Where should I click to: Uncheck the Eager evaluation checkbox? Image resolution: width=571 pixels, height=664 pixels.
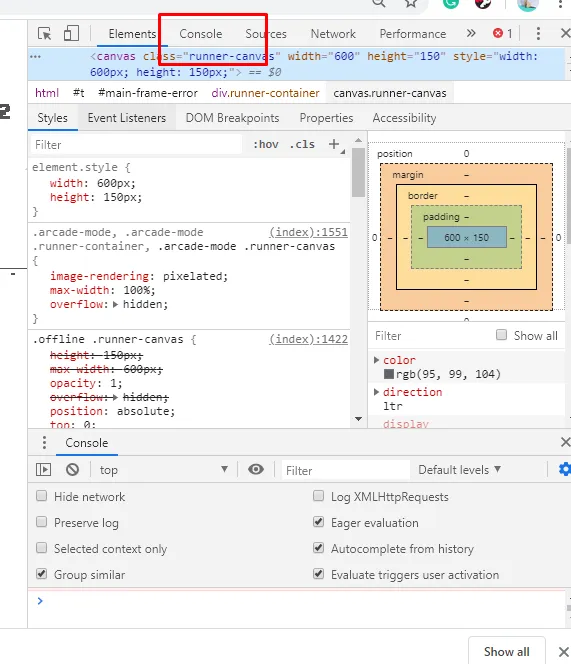(319, 522)
